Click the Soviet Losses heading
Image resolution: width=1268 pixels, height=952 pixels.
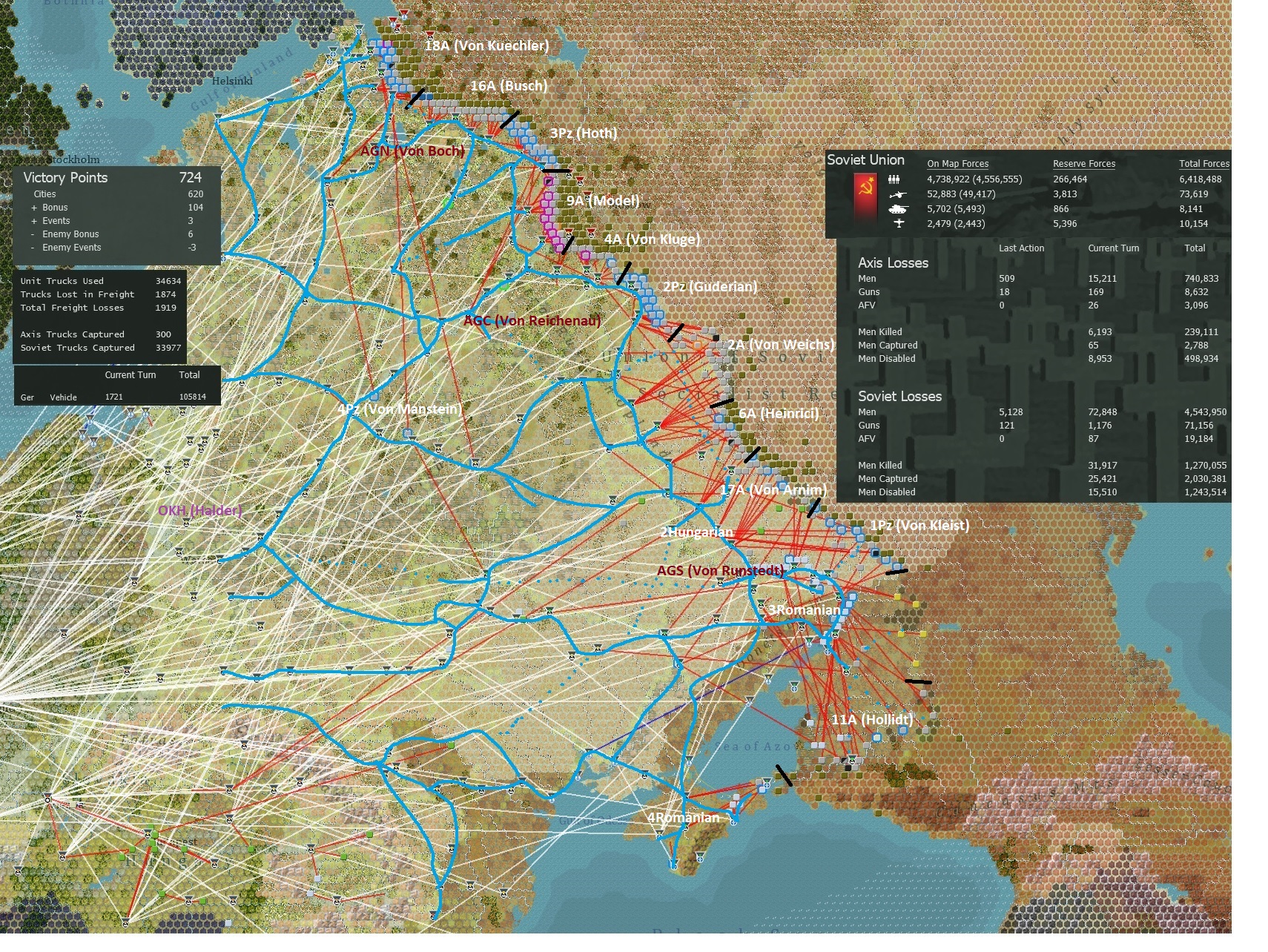(899, 397)
